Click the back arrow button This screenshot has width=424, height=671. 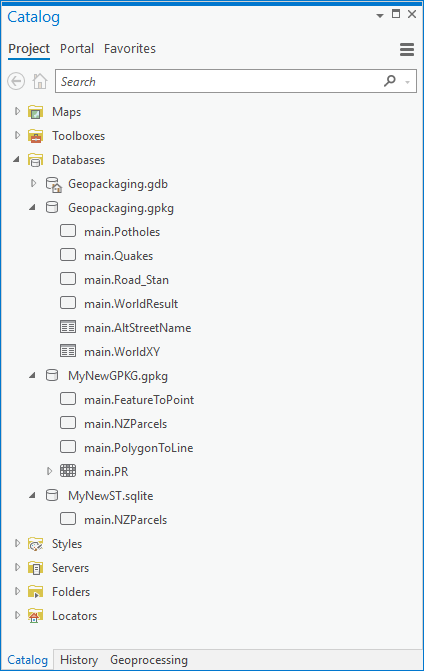(x=16, y=81)
